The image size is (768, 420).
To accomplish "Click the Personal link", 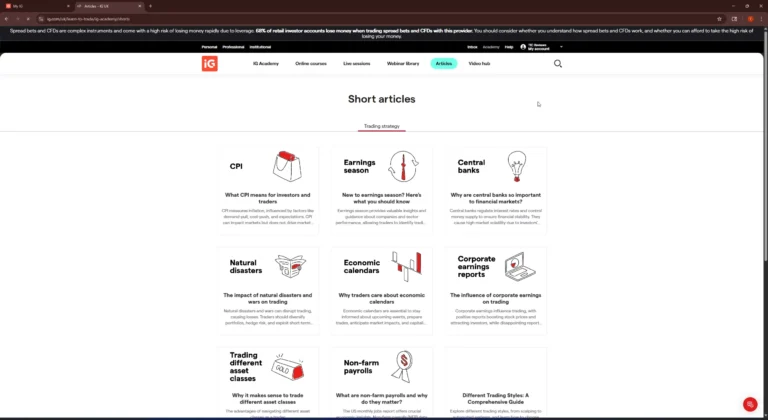I will click(x=209, y=47).
